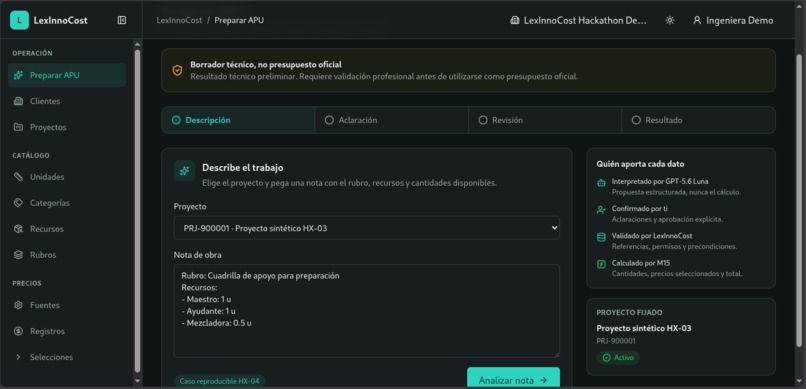Viewport: 806px width, 389px height.
Task: Open Preparar APU in the sidebar
Action: click(x=67, y=75)
